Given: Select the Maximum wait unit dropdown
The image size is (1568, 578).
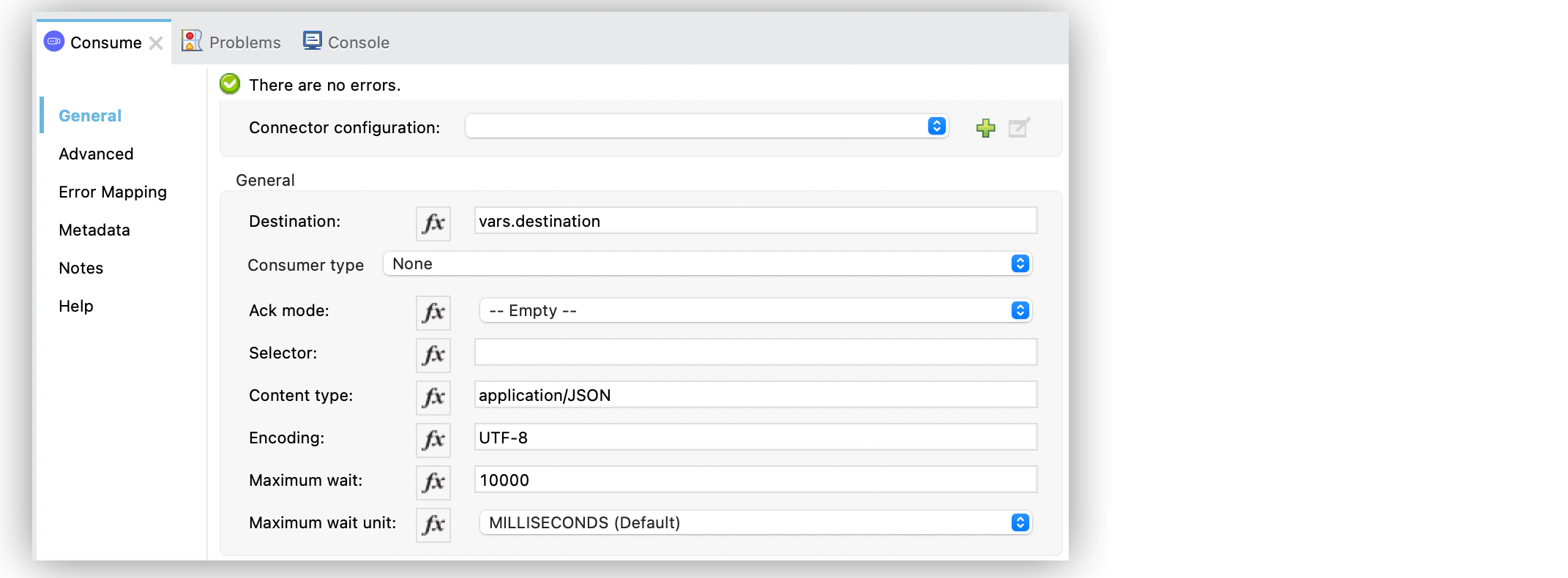Looking at the screenshot, I should [x=755, y=523].
